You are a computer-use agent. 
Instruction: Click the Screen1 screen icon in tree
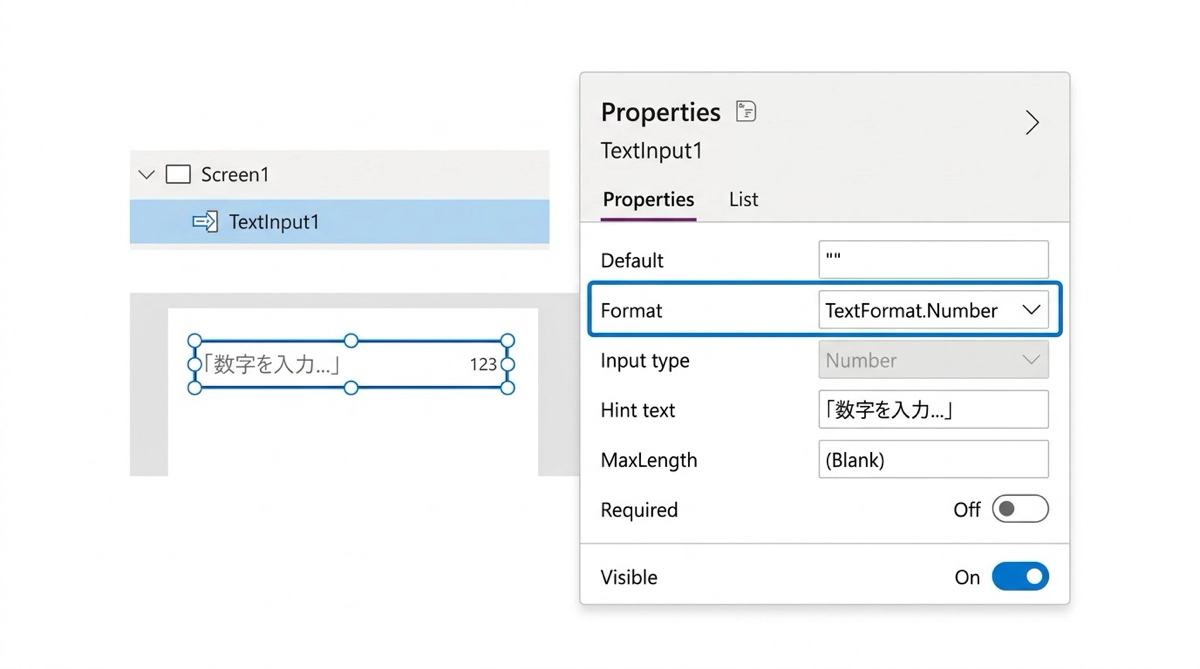[x=178, y=175]
